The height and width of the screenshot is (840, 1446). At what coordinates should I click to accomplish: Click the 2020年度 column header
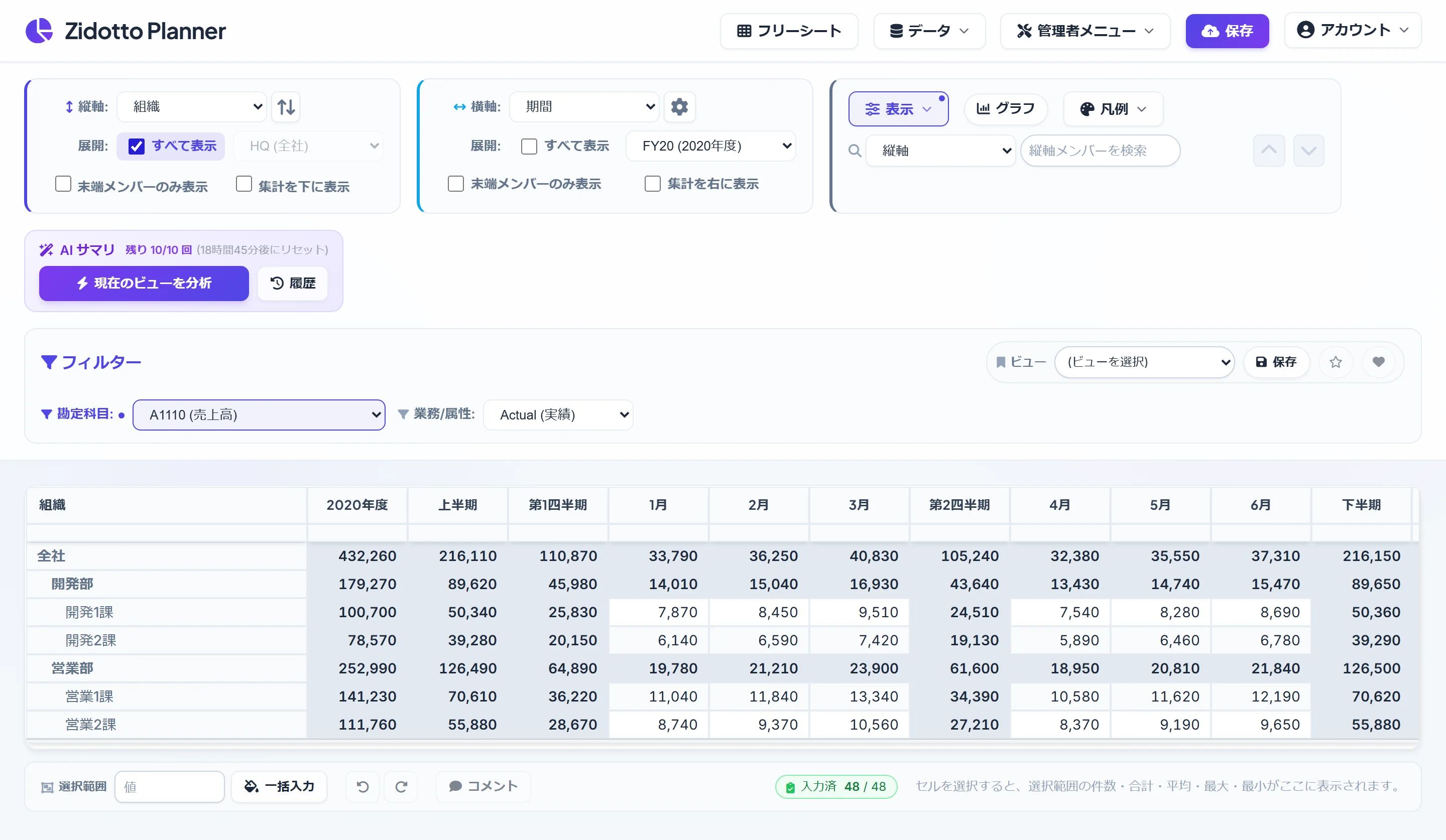click(x=357, y=505)
